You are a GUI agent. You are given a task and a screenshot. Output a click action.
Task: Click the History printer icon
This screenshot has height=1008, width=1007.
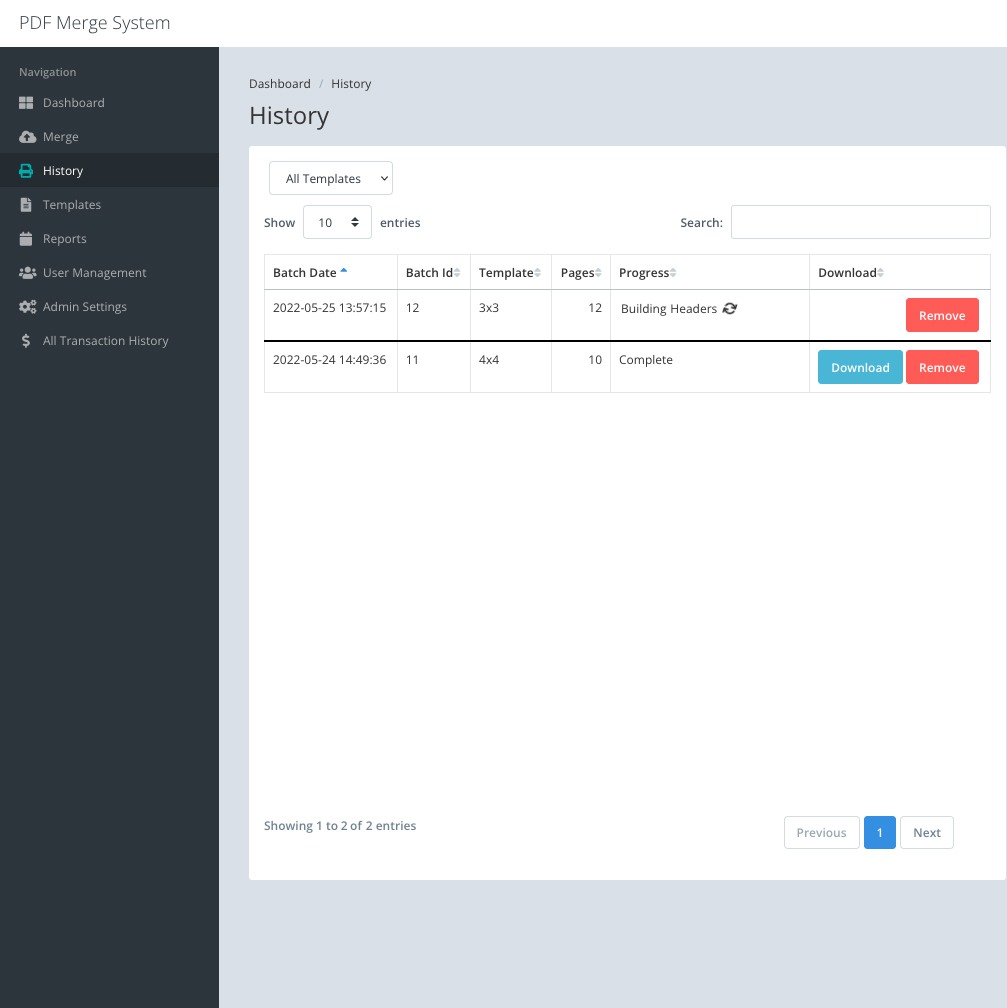click(x=25, y=170)
